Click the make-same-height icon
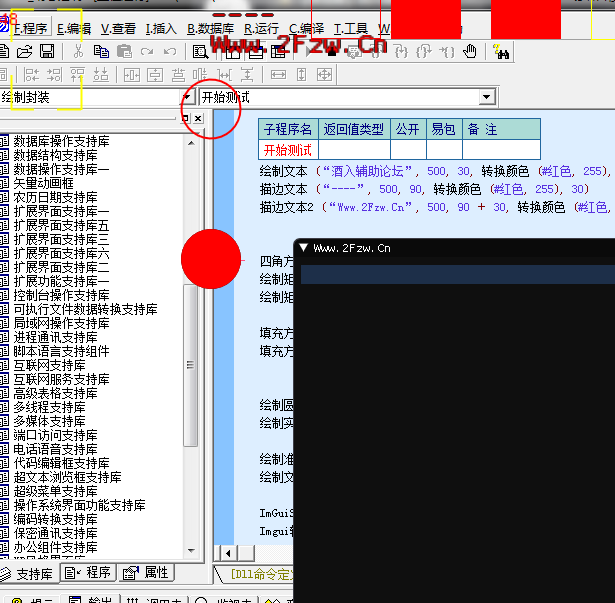 (301, 75)
